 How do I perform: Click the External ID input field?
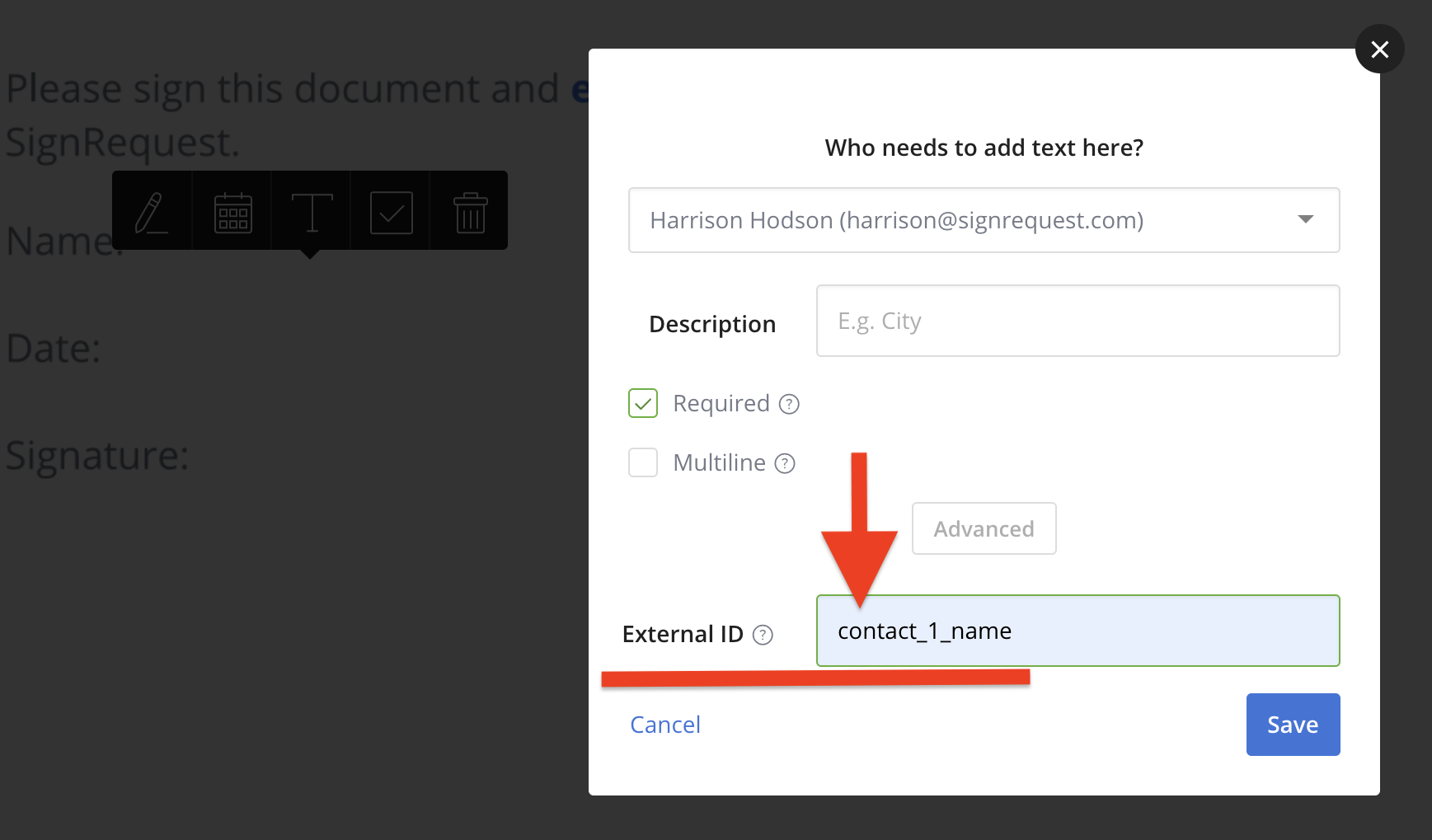[1078, 631]
